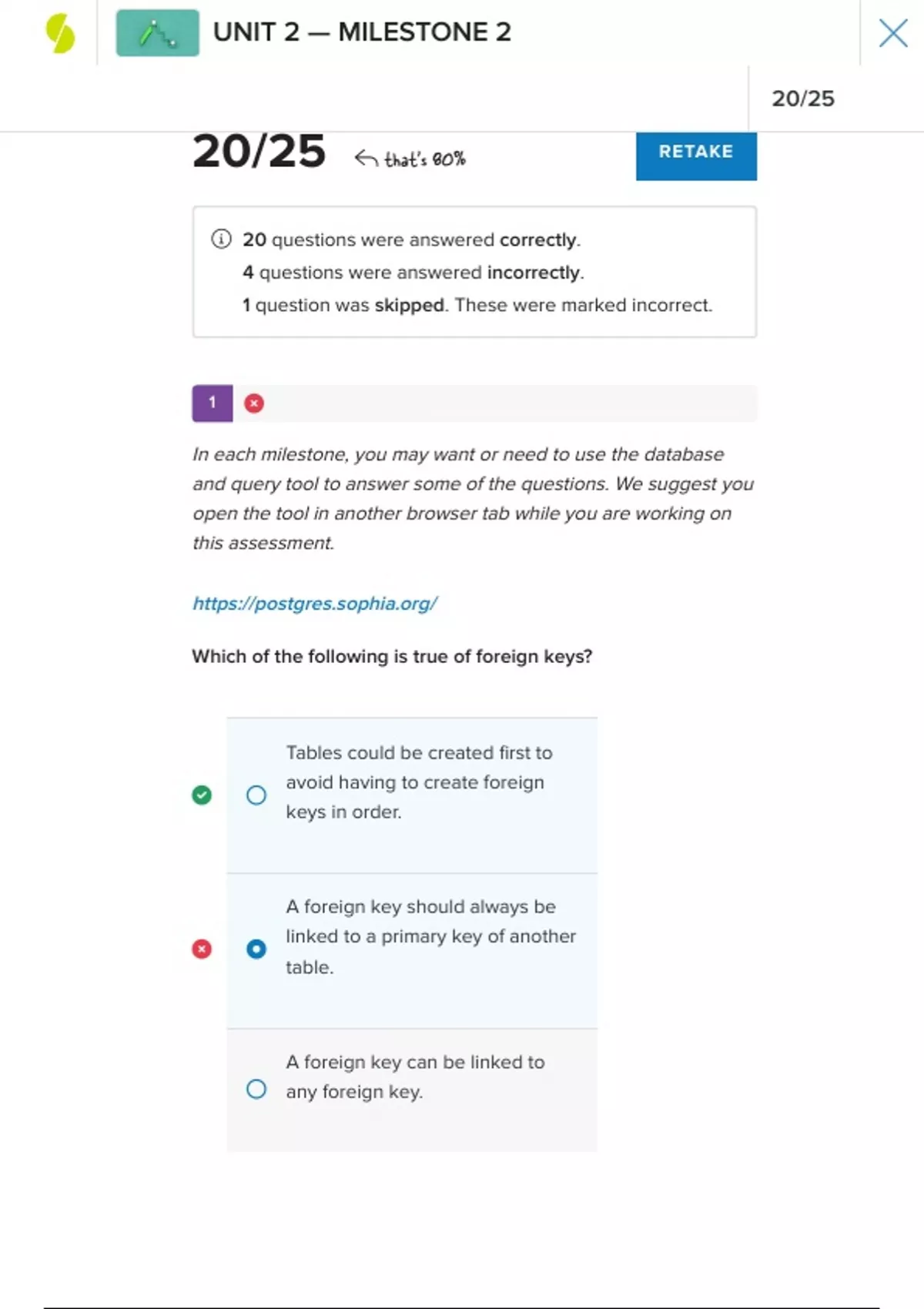This screenshot has height=1309, width=924.
Task: Click the back arrow next to "that's 80%"
Action: click(x=366, y=159)
